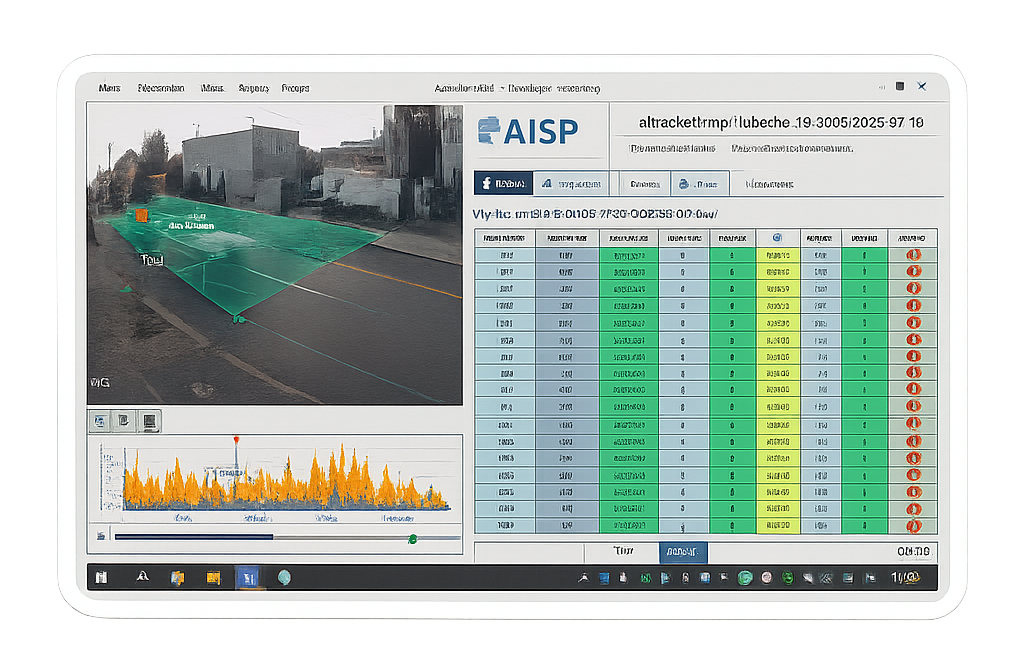Open the blue and yellow folder icon in the taskbar
Viewport: 1024px width, 659px height.
tap(177, 577)
